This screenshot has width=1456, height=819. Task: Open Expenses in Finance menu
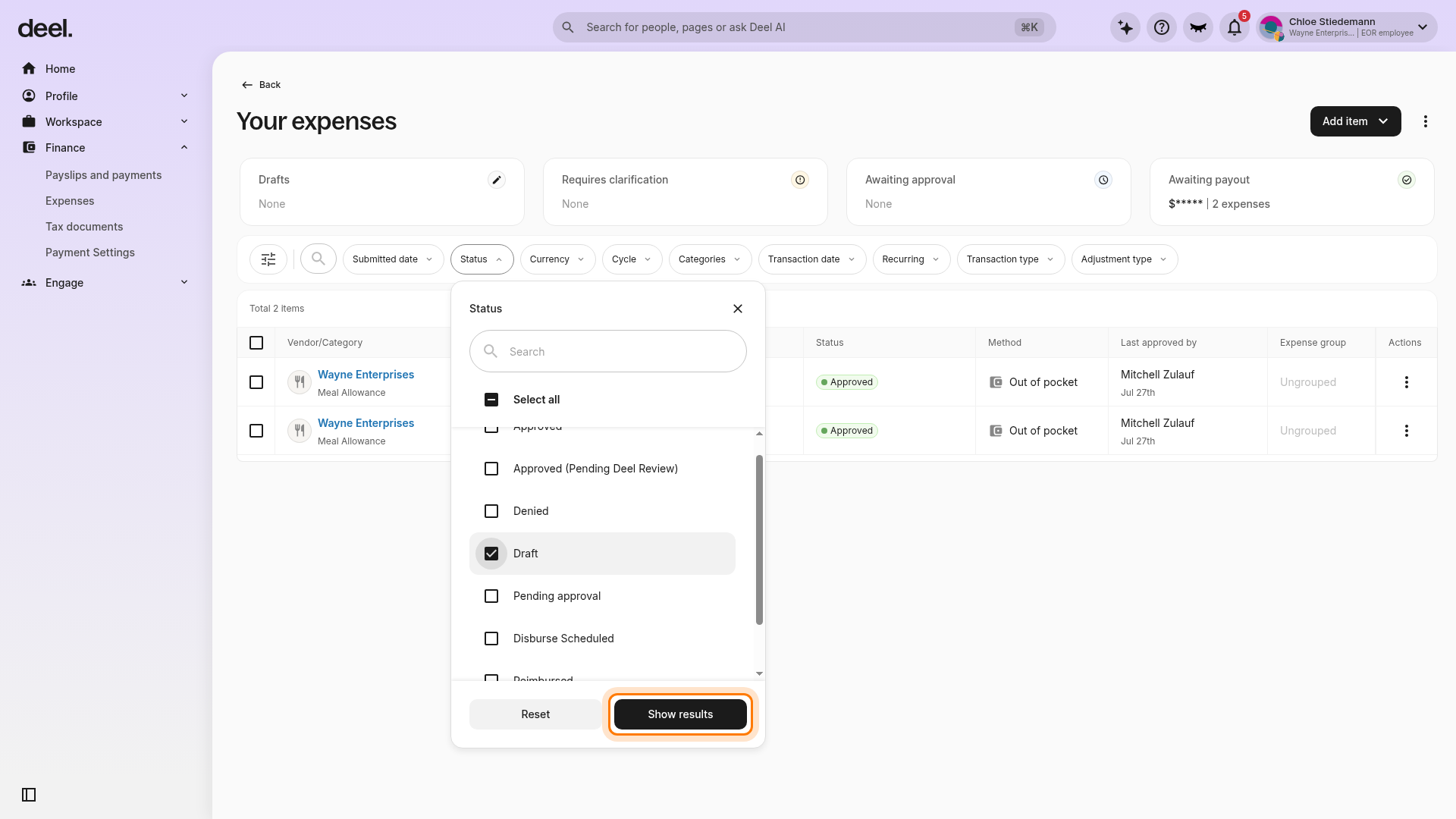click(70, 201)
